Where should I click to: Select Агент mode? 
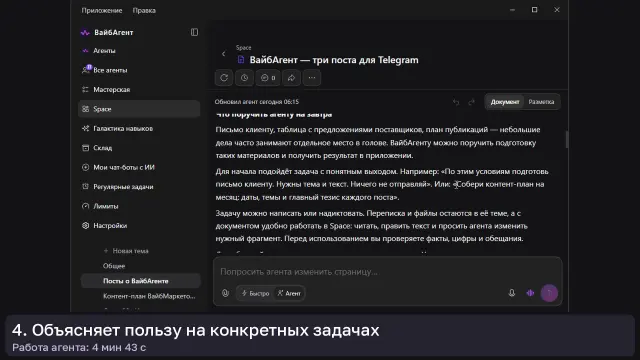(289, 293)
